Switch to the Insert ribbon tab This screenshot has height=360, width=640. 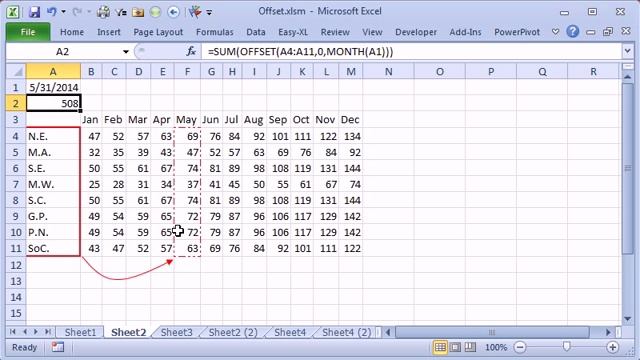coord(109,32)
